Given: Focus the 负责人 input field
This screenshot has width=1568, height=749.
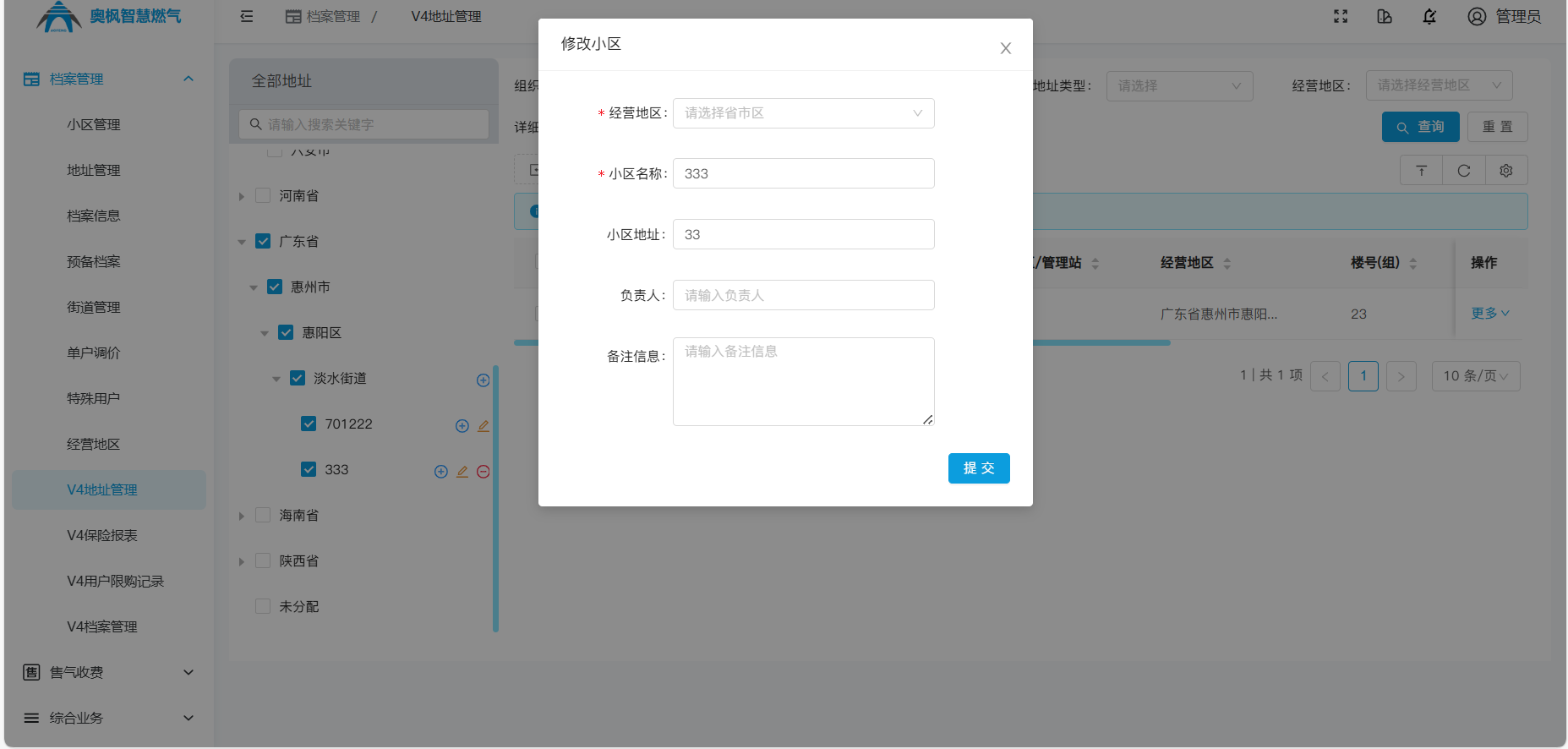Looking at the screenshot, I should (803, 295).
